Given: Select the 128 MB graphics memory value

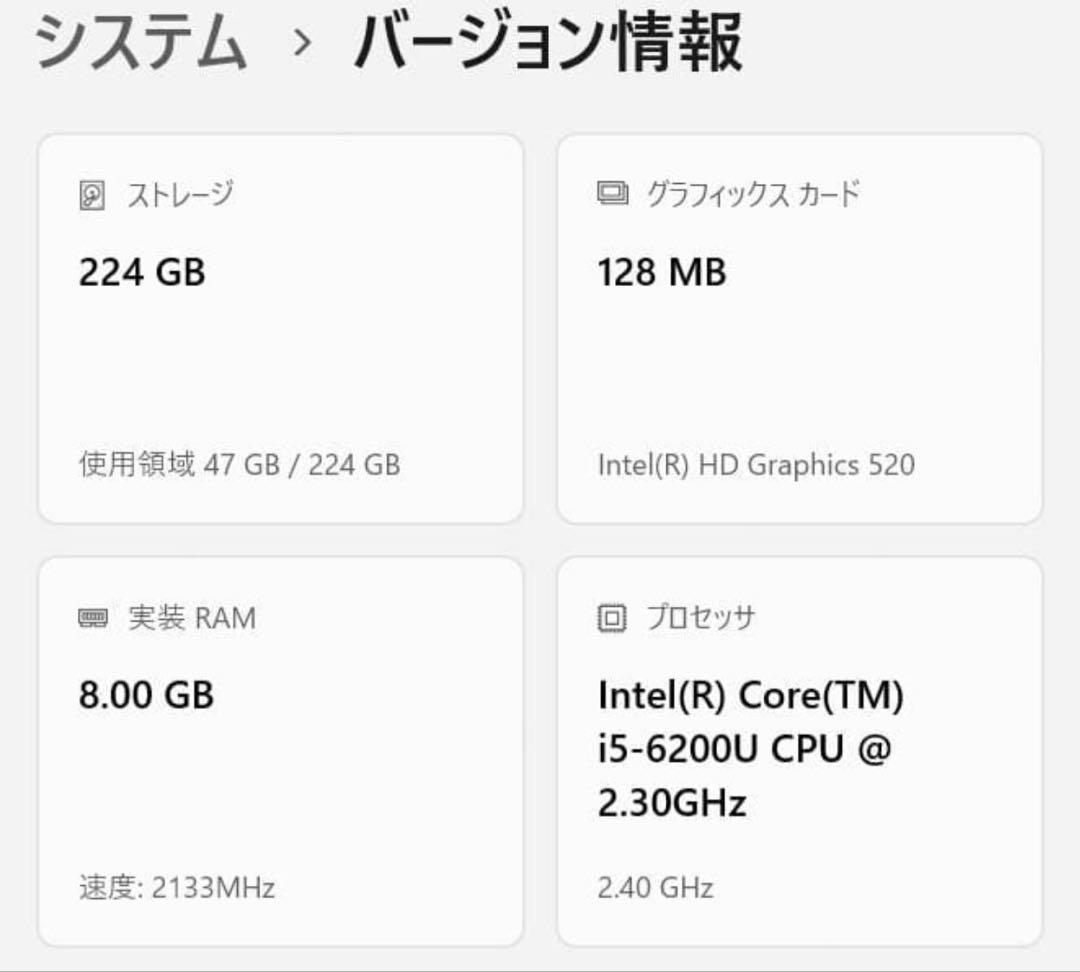Looking at the screenshot, I should tap(661, 272).
